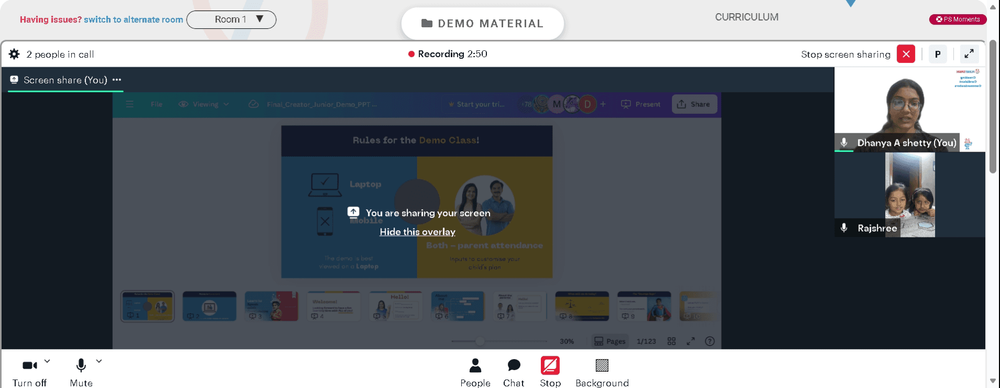Image resolution: width=1000 pixels, height=388 pixels.
Task: Click Canva cloud save status icon
Action: pyautogui.click(x=253, y=104)
